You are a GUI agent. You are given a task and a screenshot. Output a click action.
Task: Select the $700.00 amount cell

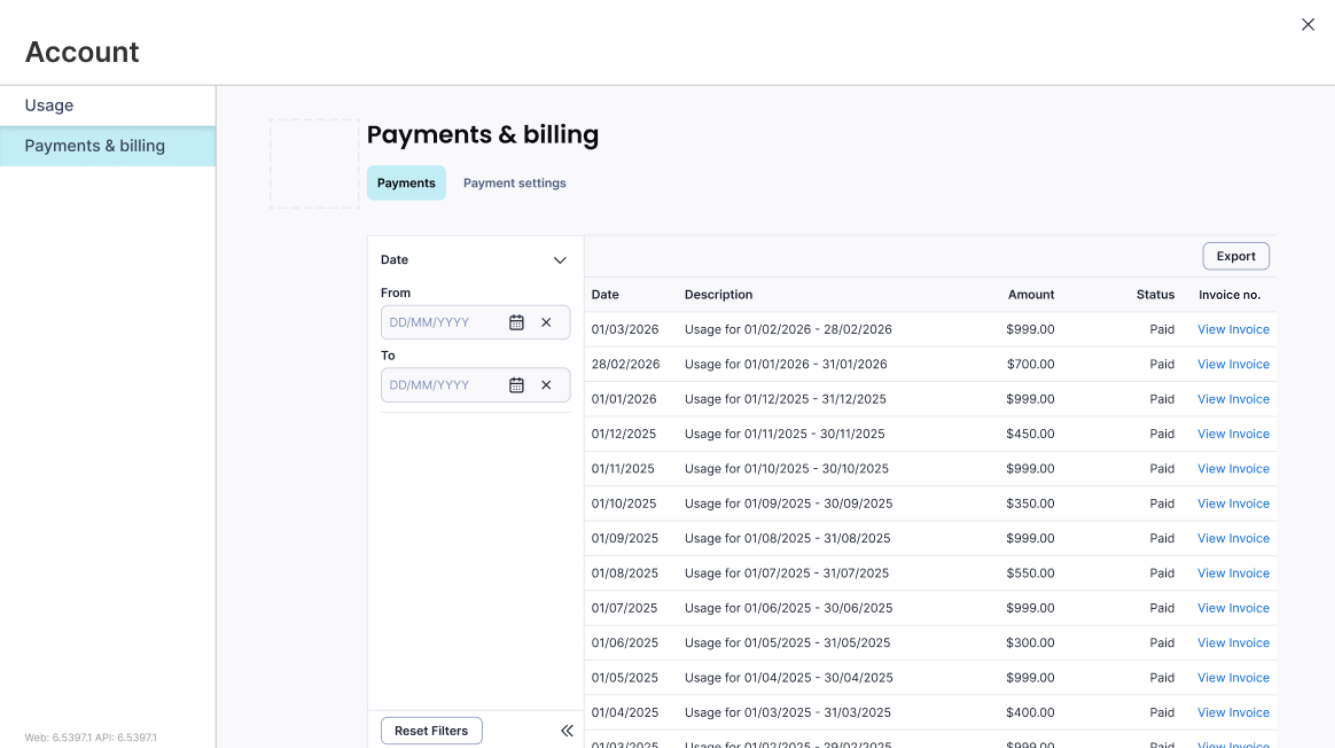coord(1031,365)
